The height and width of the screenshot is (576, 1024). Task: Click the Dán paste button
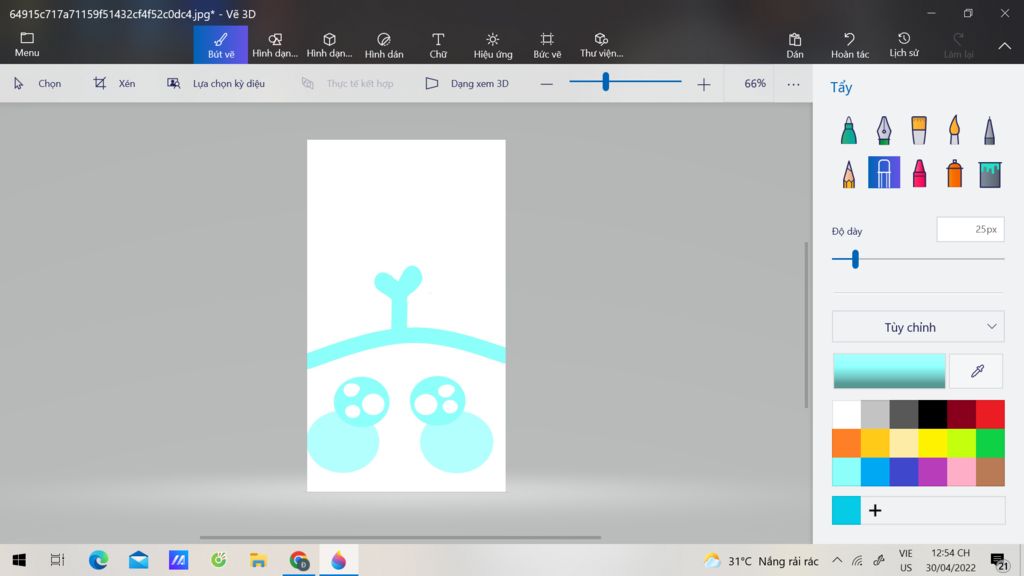(x=795, y=45)
